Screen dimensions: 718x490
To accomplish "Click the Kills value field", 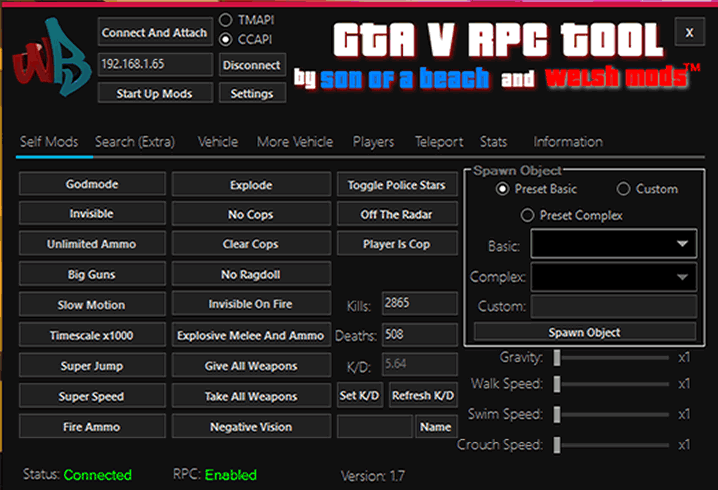I will (420, 303).
